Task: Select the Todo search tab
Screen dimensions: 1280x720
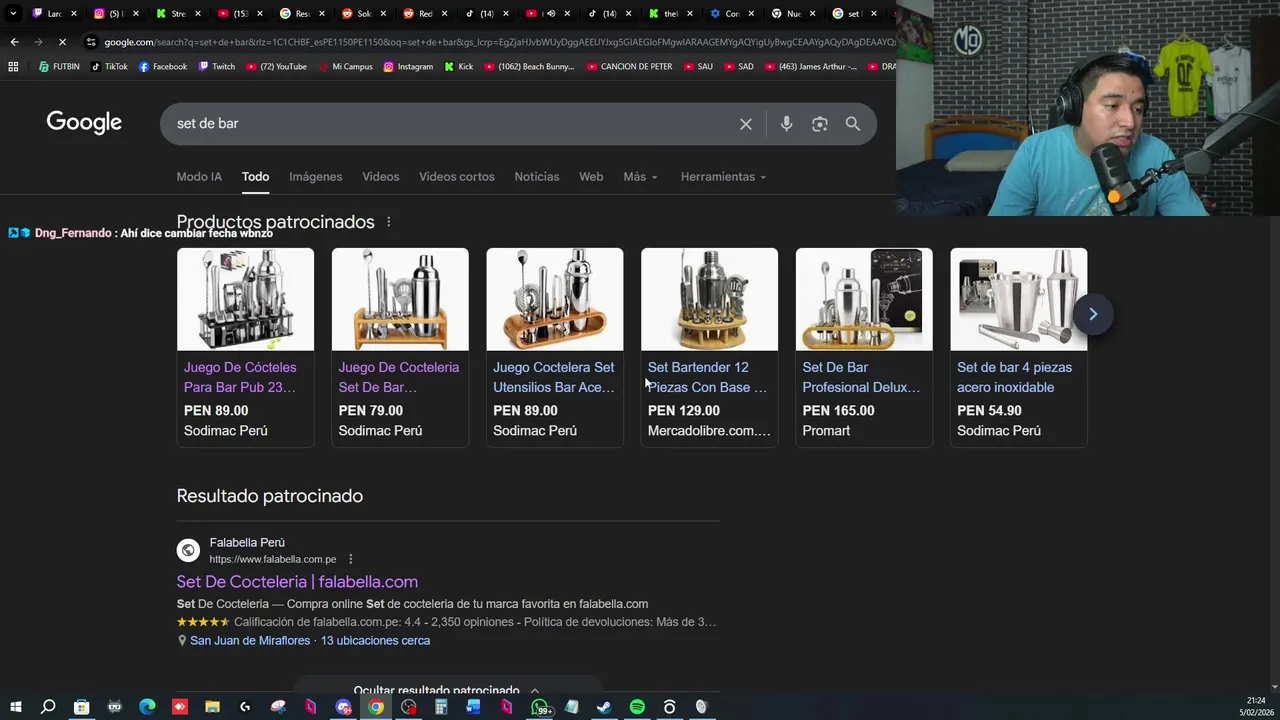Action: tap(256, 177)
